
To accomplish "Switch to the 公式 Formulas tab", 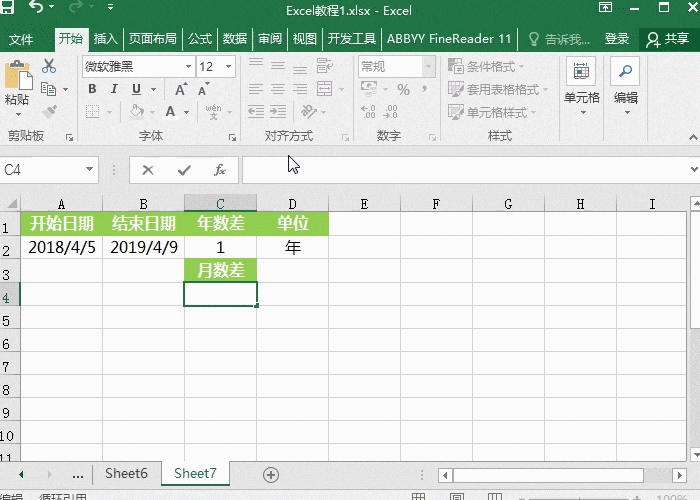I will (200, 39).
